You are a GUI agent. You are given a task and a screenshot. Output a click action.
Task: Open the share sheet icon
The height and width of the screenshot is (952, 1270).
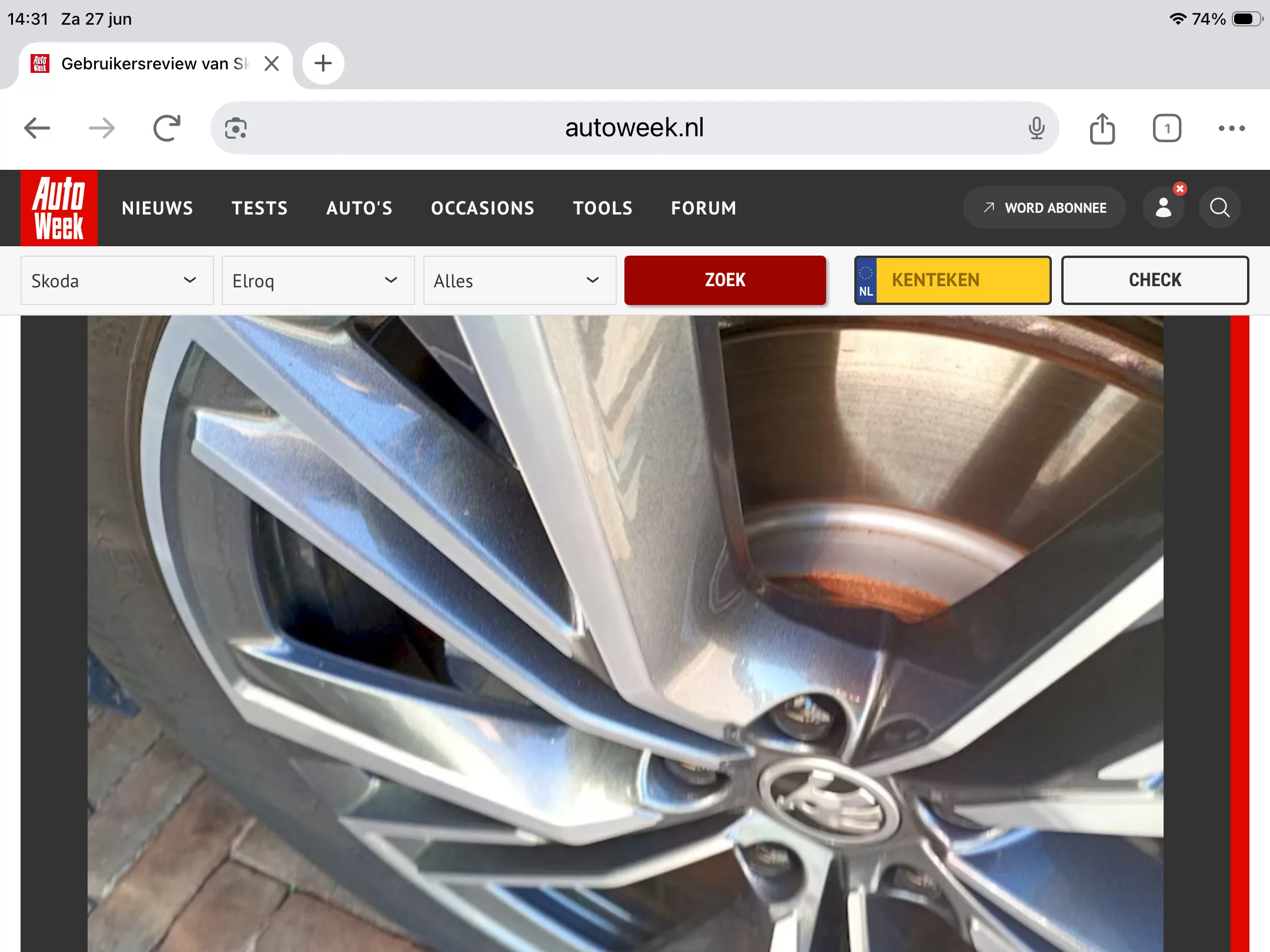(x=1102, y=128)
